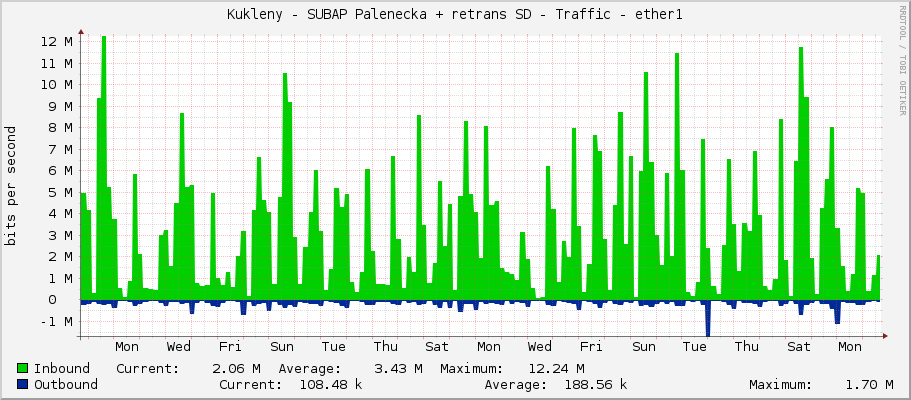Click the '2 M' y-axis label
Image resolution: width=911 pixels, height=400 pixels.
tap(61, 257)
